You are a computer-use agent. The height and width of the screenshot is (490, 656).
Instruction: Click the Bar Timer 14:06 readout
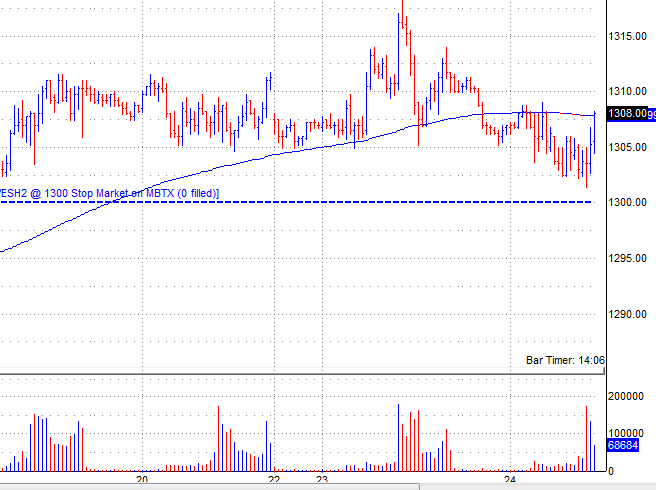(x=565, y=360)
